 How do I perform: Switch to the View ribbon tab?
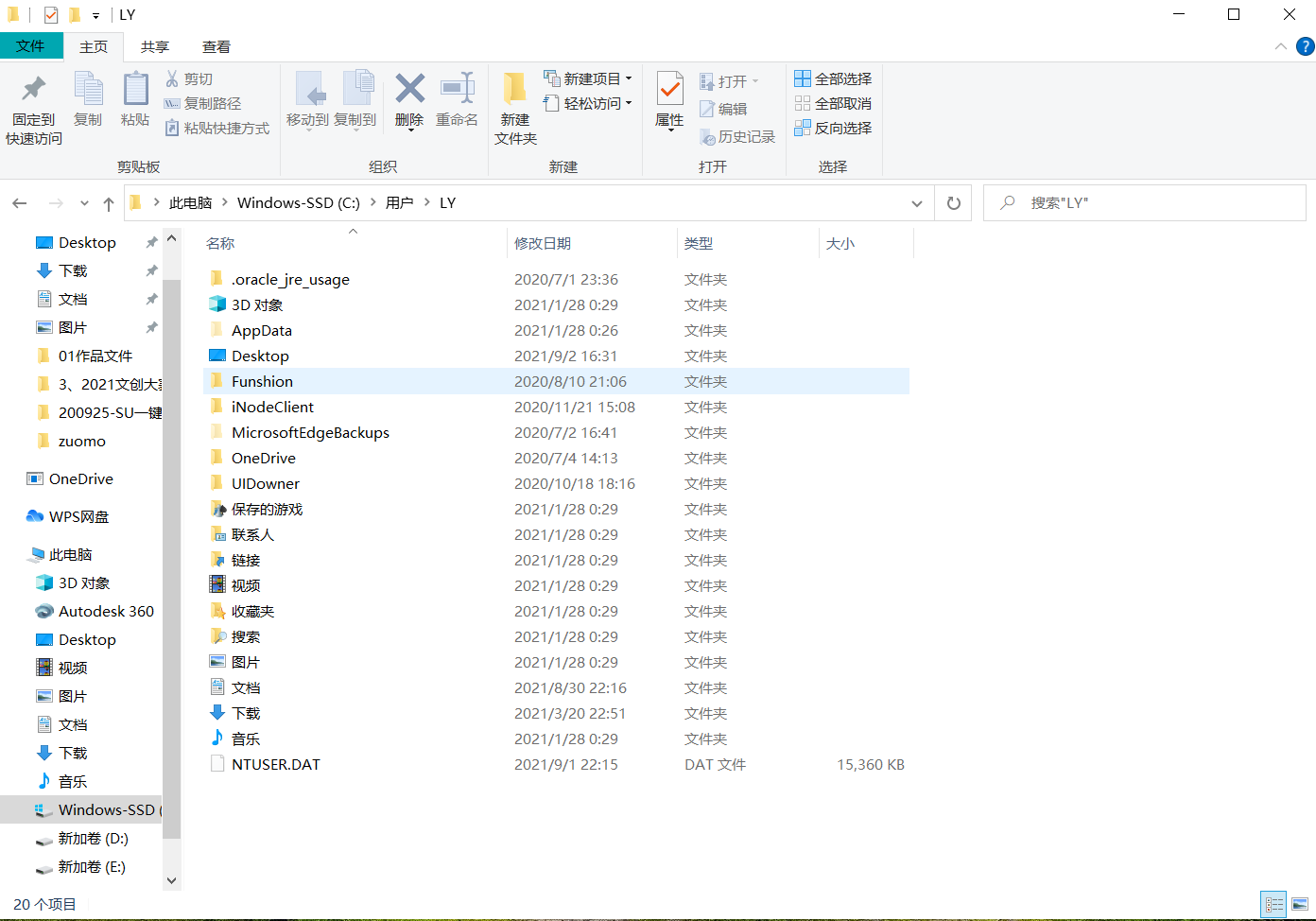coord(216,46)
